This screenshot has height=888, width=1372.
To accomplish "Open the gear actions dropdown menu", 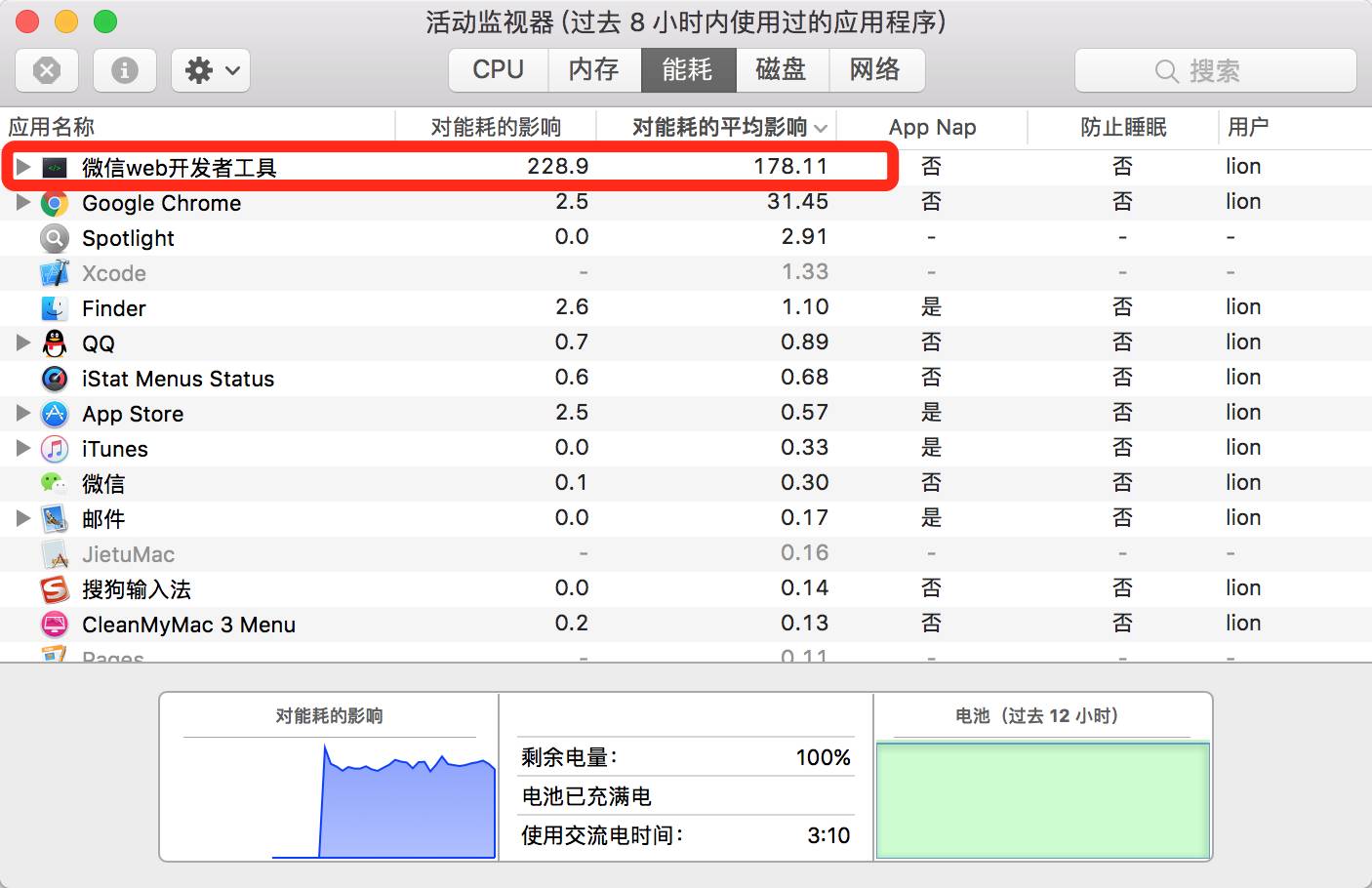I will (x=211, y=70).
